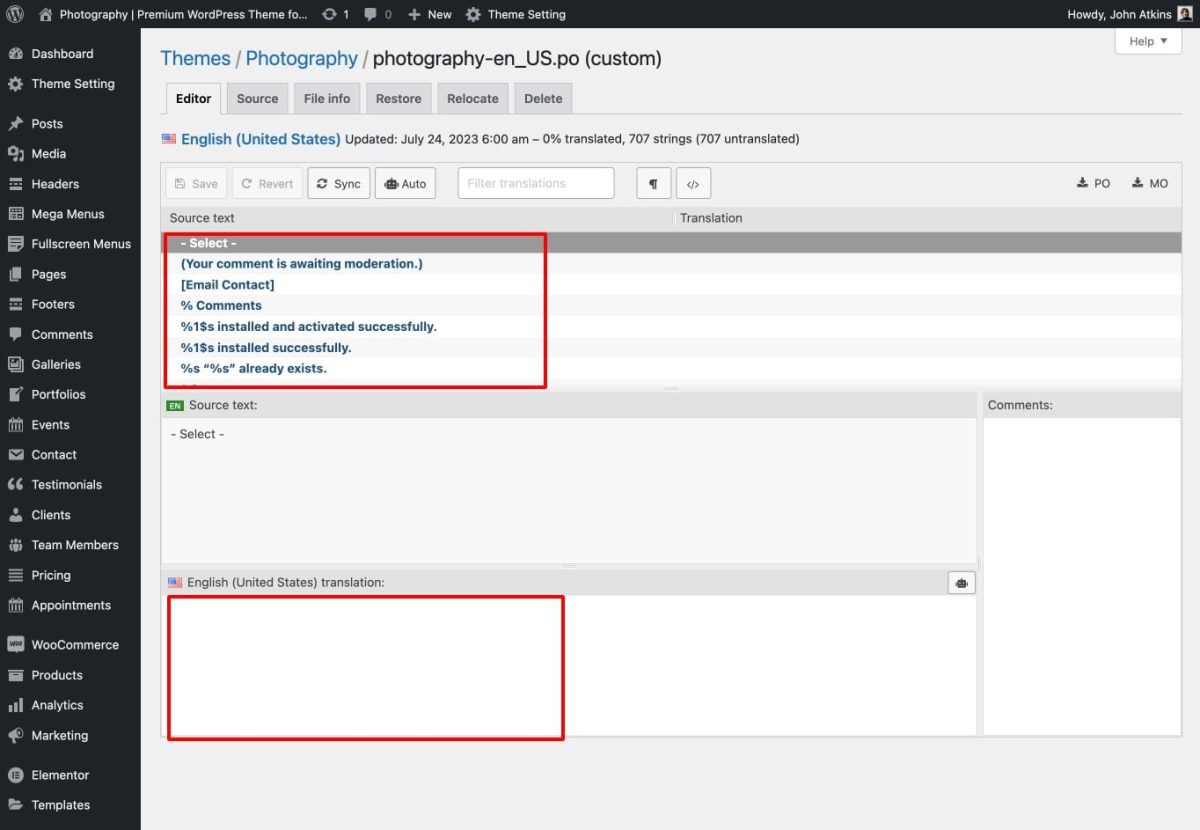Toggle the robot icon on the translation panel
Screen dimensions: 1200x830
coord(961,582)
